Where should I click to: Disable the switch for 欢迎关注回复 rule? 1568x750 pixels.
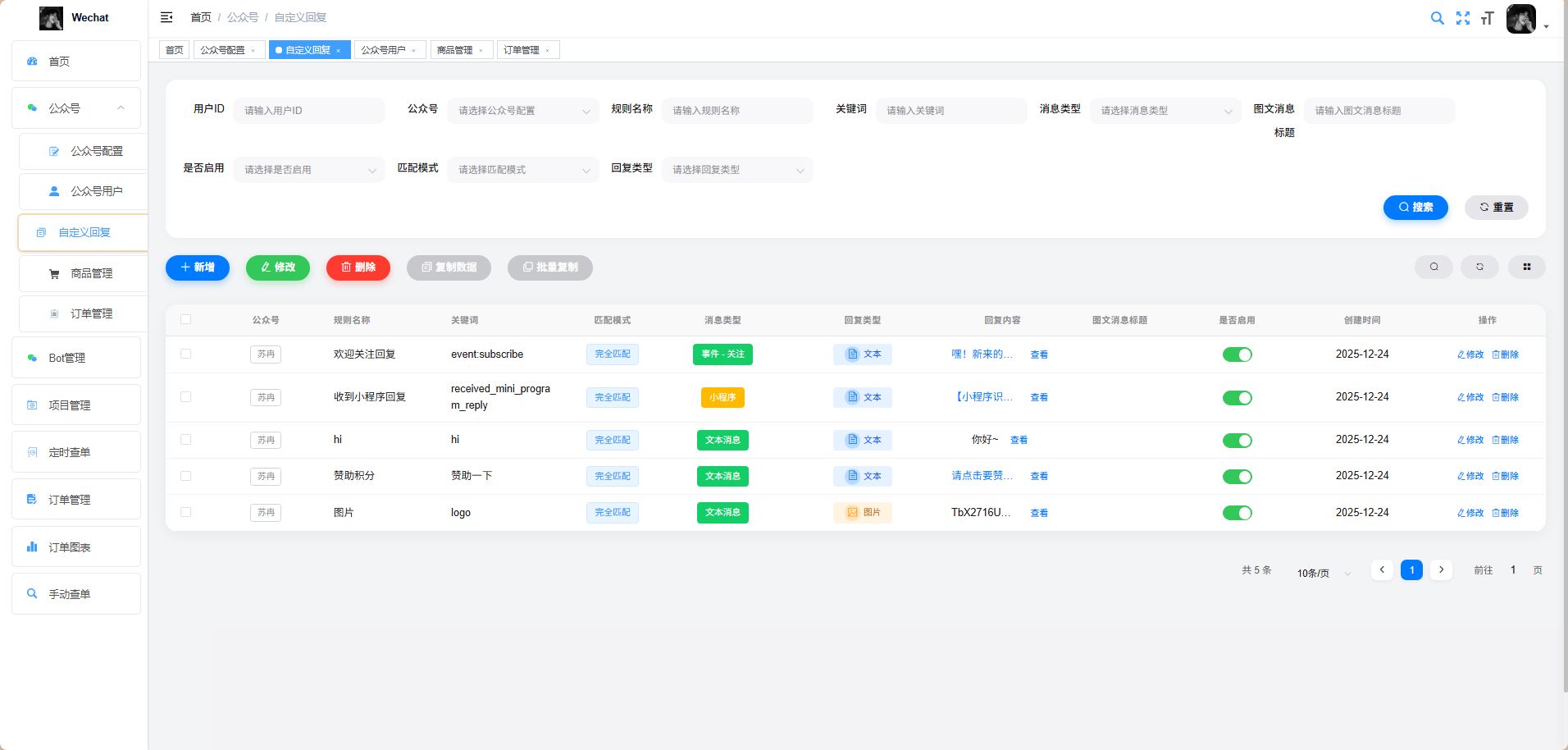pyautogui.click(x=1237, y=354)
